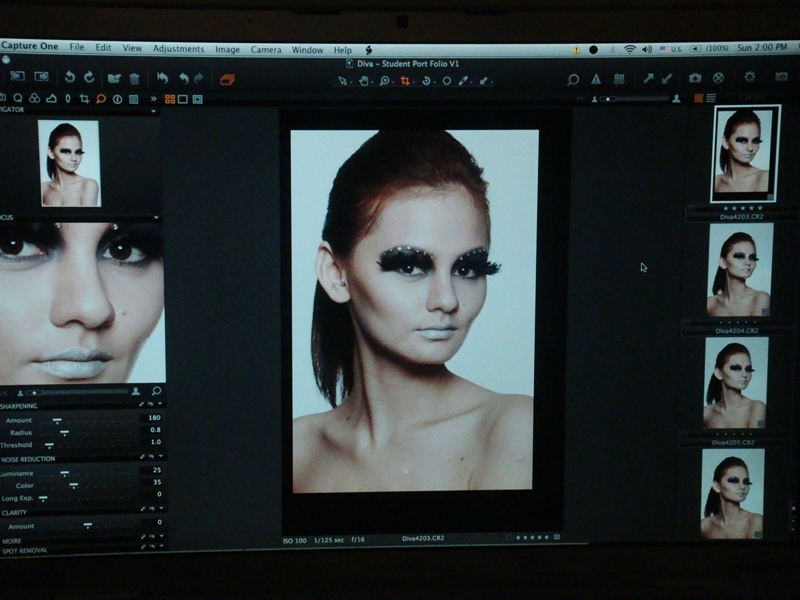This screenshot has height=600, width=800.
Task: Open the output list tool tab icon
Action: [x=134, y=99]
